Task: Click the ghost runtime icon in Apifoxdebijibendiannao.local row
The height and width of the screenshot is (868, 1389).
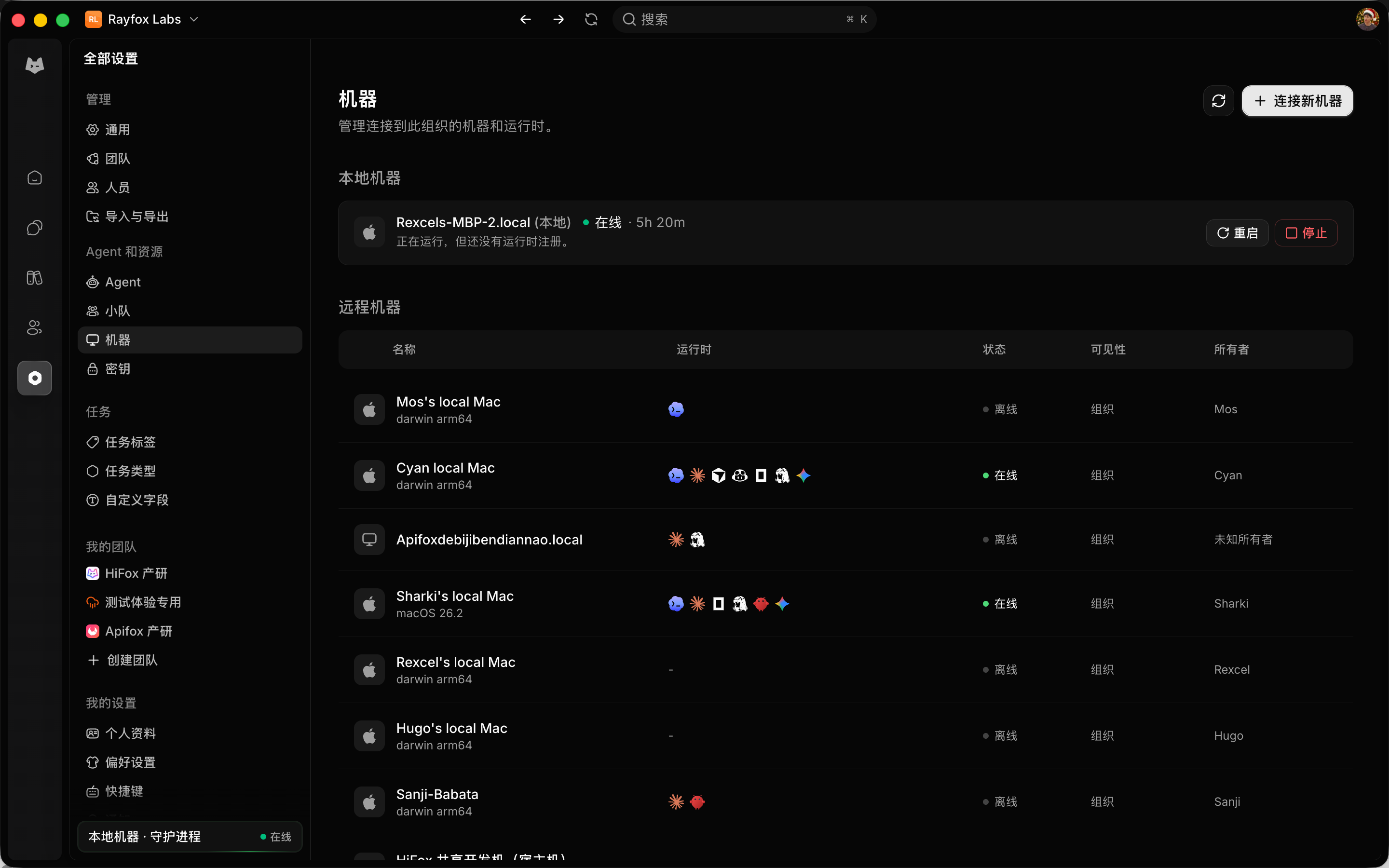Action: click(697, 540)
